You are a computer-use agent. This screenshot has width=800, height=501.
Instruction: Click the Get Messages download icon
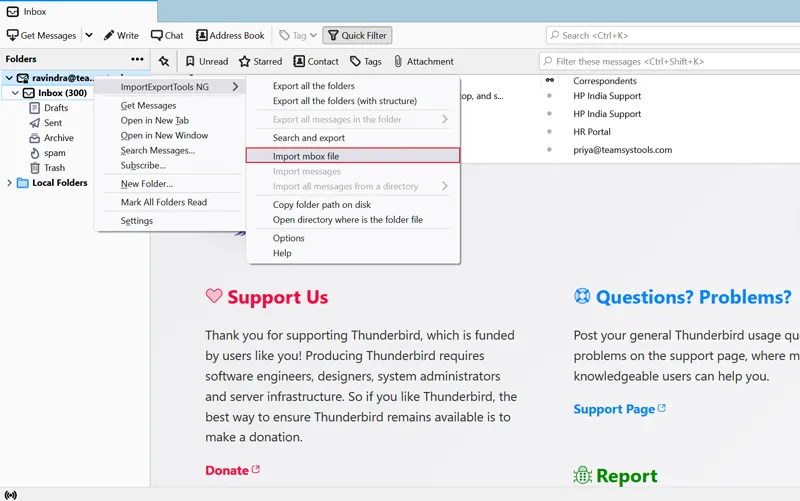coord(12,35)
